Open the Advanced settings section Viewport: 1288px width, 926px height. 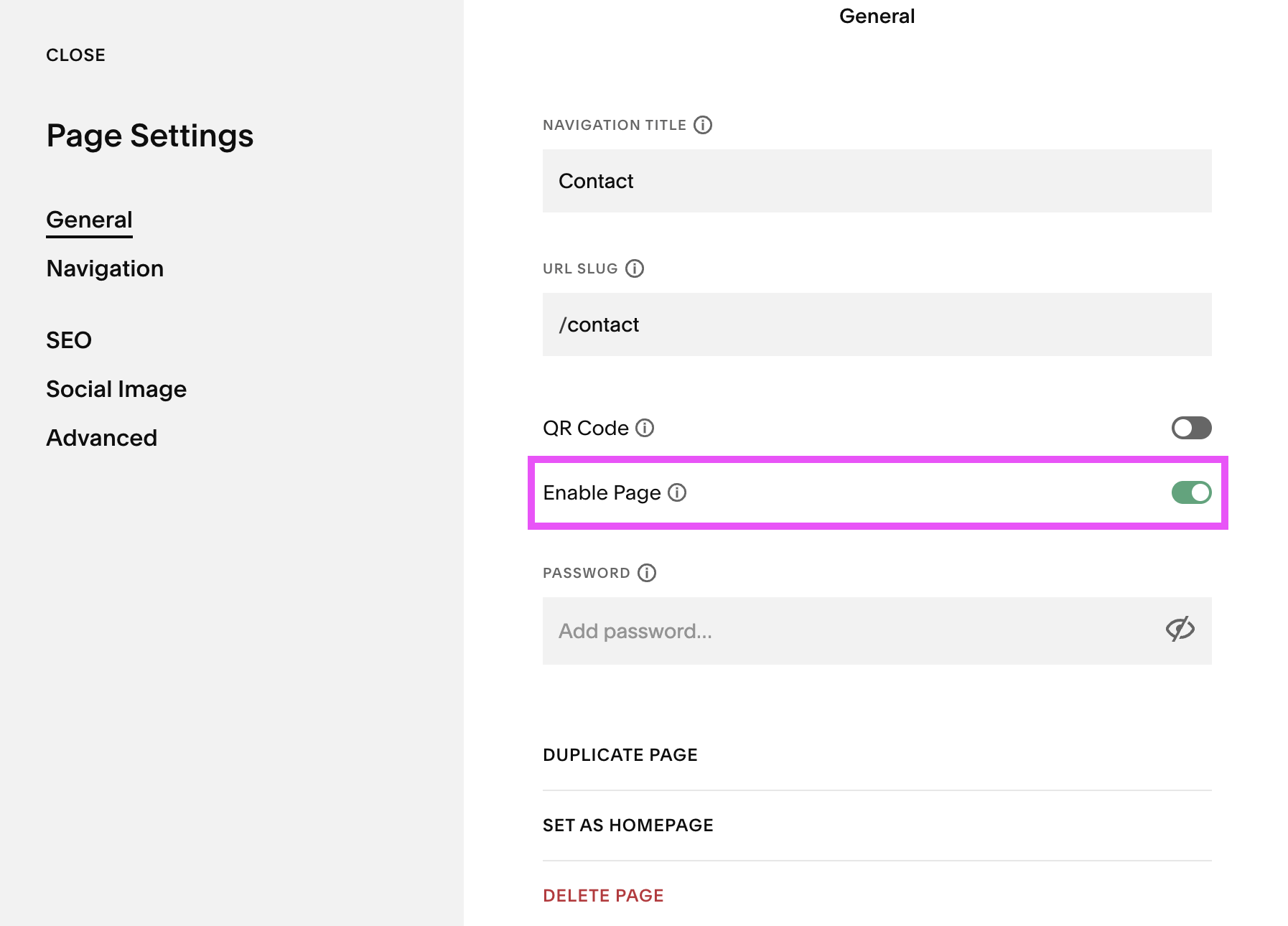(101, 437)
